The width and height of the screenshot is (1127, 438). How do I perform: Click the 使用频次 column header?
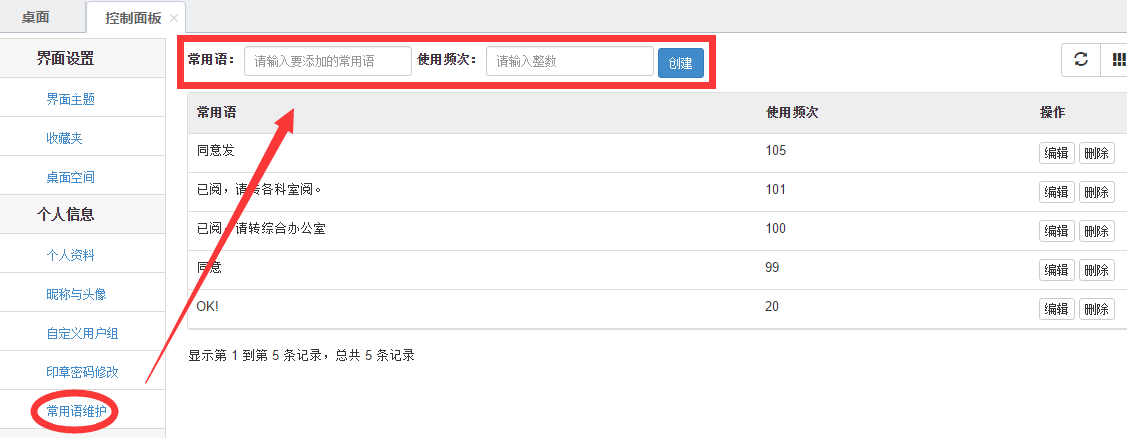coord(792,113)
